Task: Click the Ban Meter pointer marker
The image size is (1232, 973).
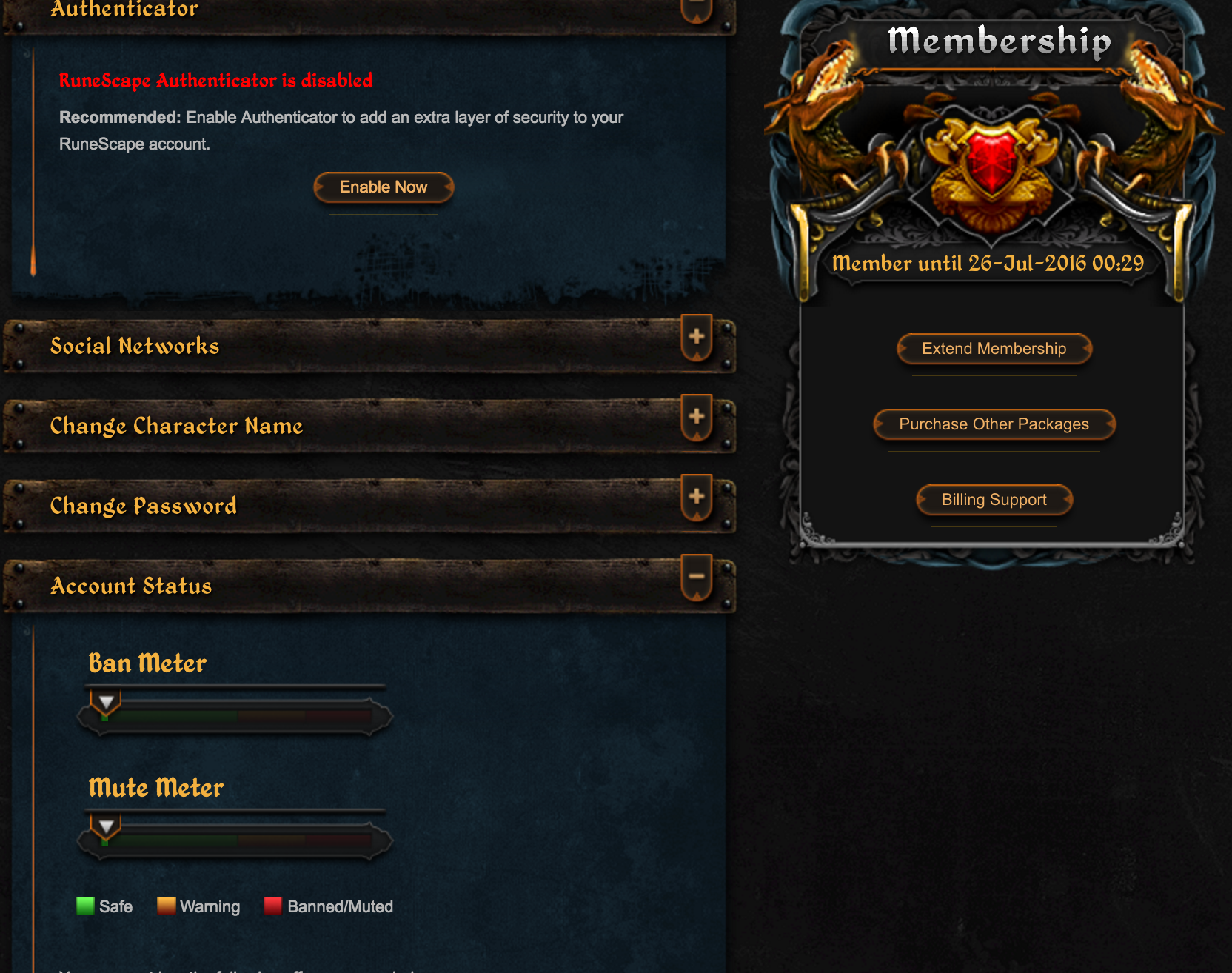Action: click(106, 702)
